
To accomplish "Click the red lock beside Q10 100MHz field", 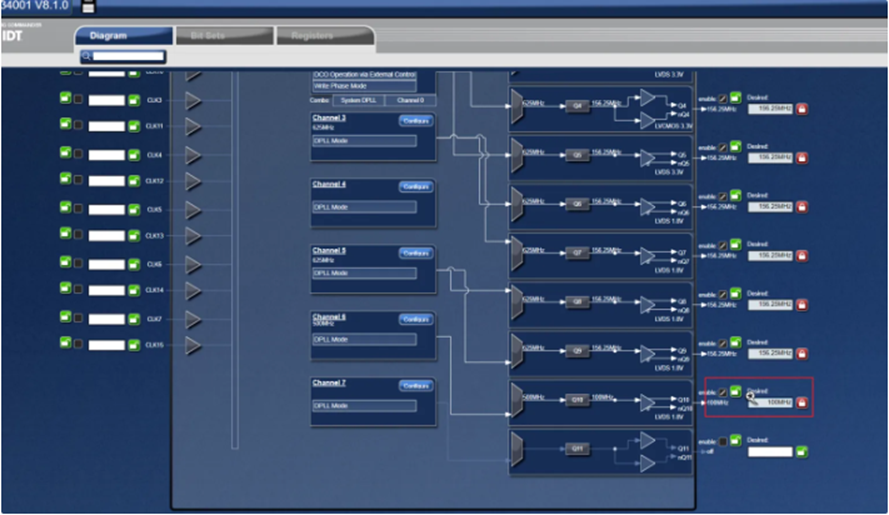I will tap(801, 402).
